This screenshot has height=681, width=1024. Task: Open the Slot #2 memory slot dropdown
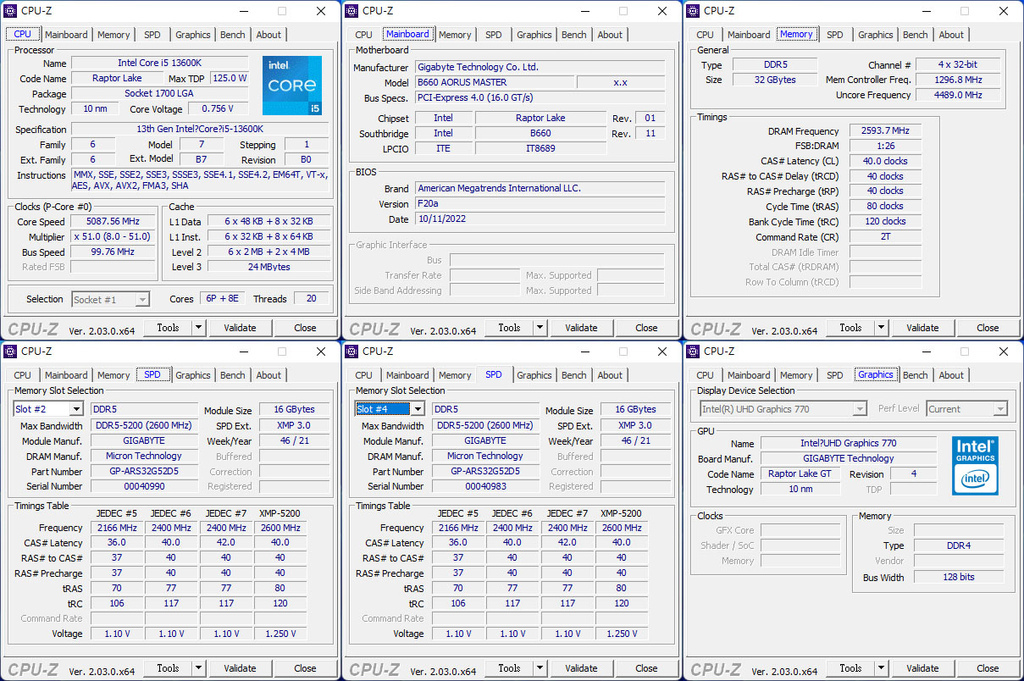76,409
